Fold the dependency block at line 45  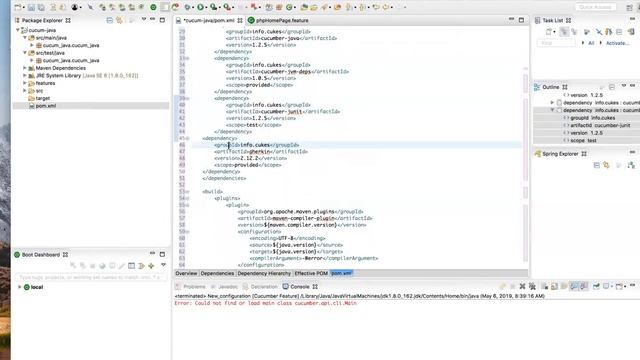point(188,138)
